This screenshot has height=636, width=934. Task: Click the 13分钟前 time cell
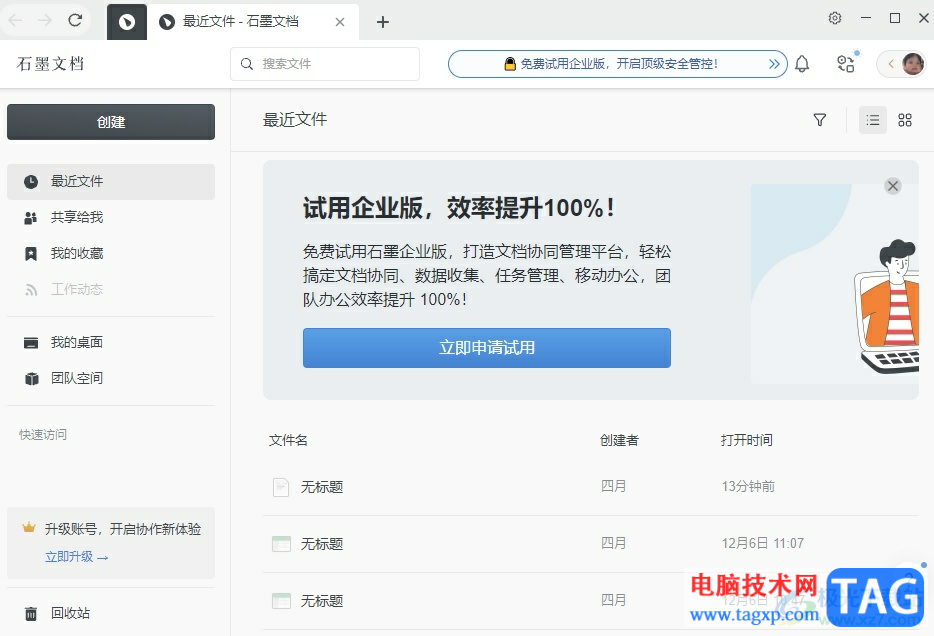point(748,487)
